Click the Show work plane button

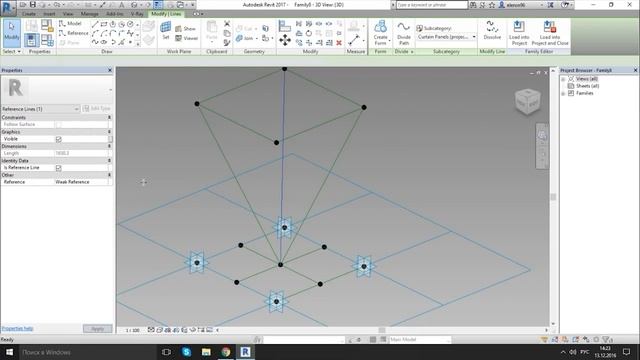[185, 29]
